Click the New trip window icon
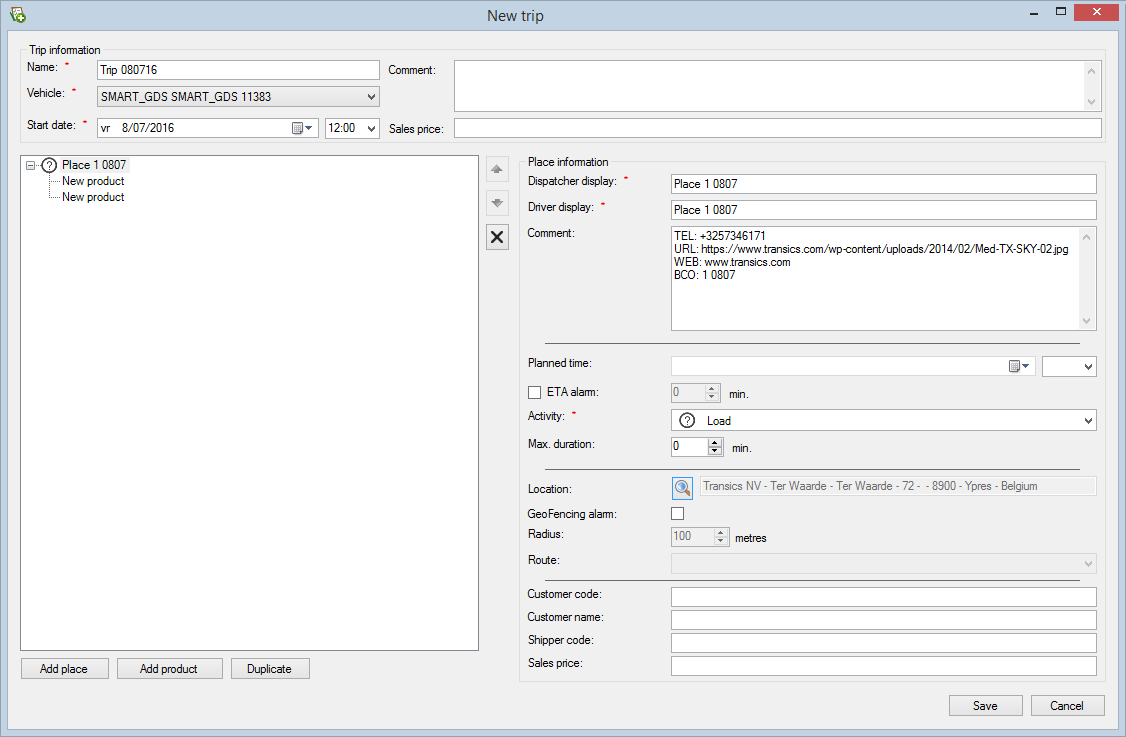 17,15
